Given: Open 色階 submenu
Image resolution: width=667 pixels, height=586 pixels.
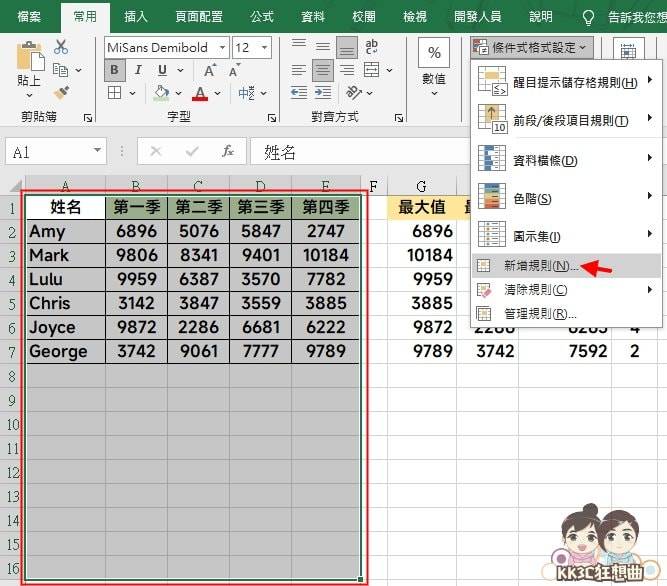Looking at the screenshot, I should click(x=566, y=197).
